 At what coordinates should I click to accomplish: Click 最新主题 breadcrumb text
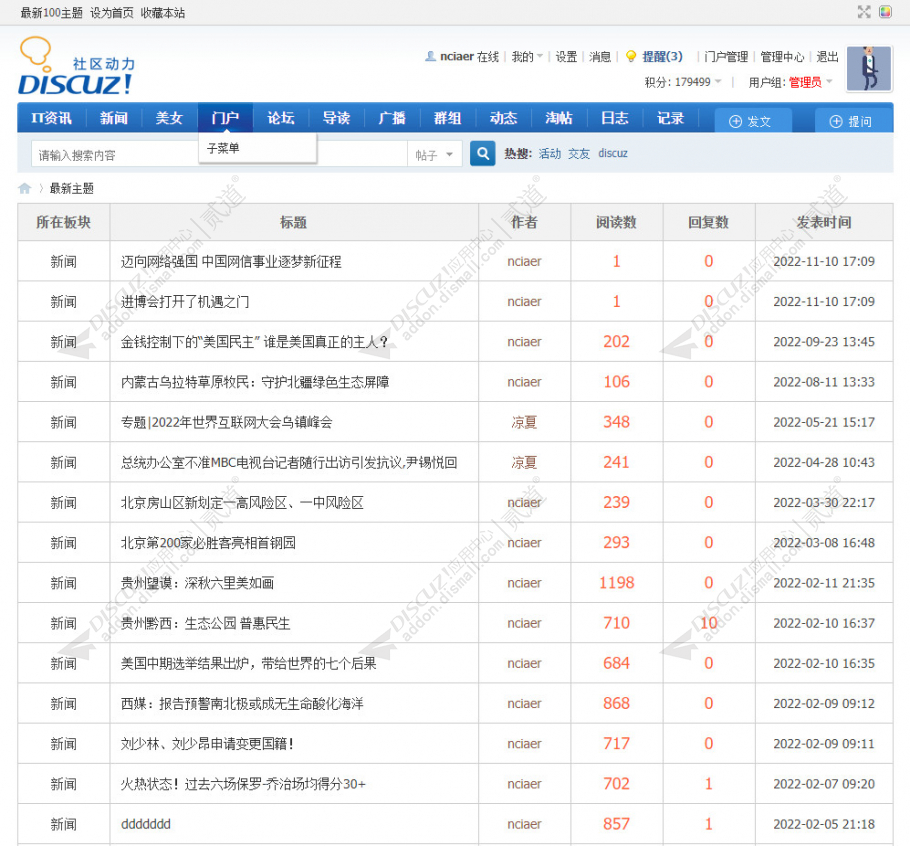71,188
